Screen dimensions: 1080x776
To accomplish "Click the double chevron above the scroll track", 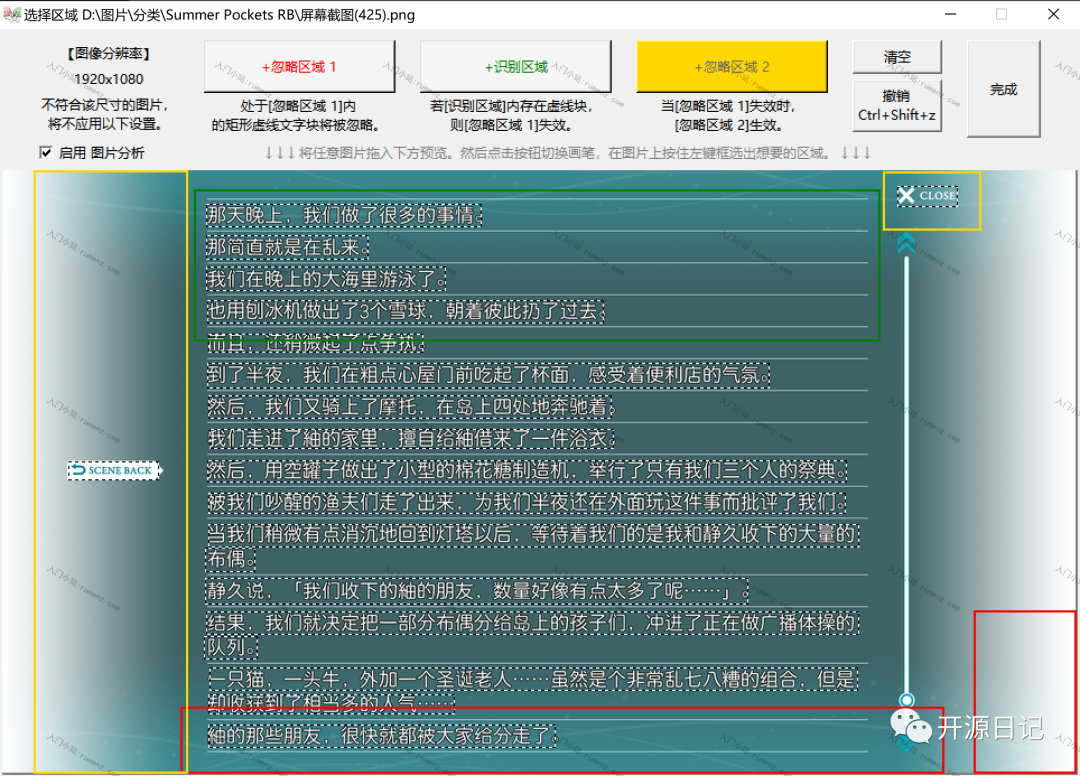I will 906,243.
